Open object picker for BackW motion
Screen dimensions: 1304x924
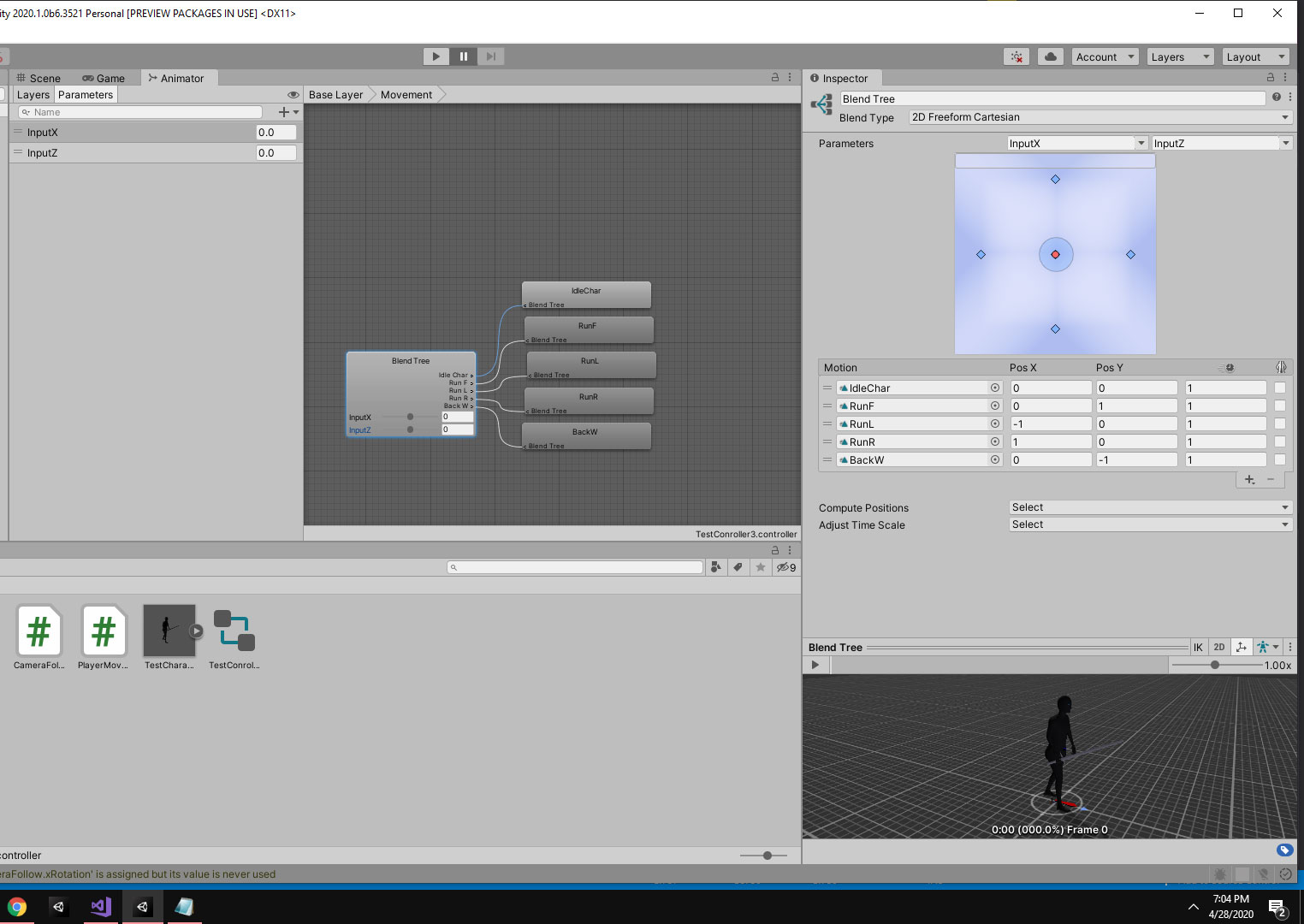[995, 460]
